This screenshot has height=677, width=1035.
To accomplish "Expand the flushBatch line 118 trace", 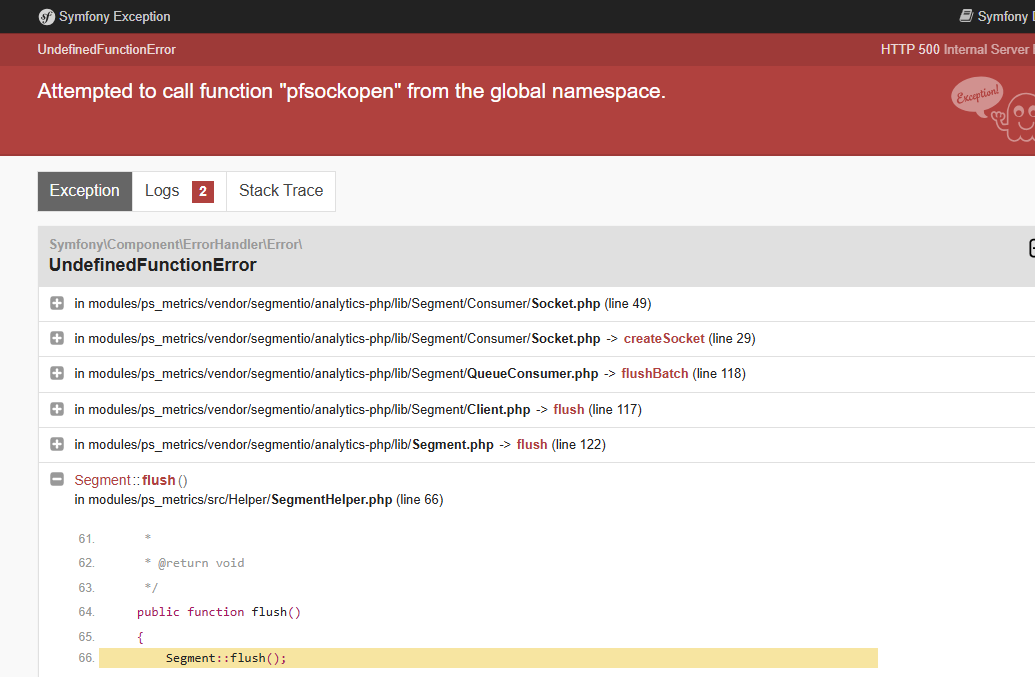I will tap(57, 373).
